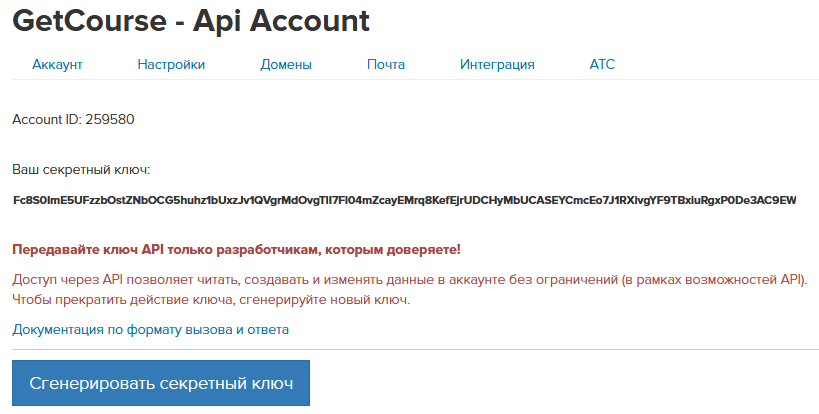This screenshot has width=819, height=414.
Task: Switch to the Настройки tab
Action: tap(171, 65)
